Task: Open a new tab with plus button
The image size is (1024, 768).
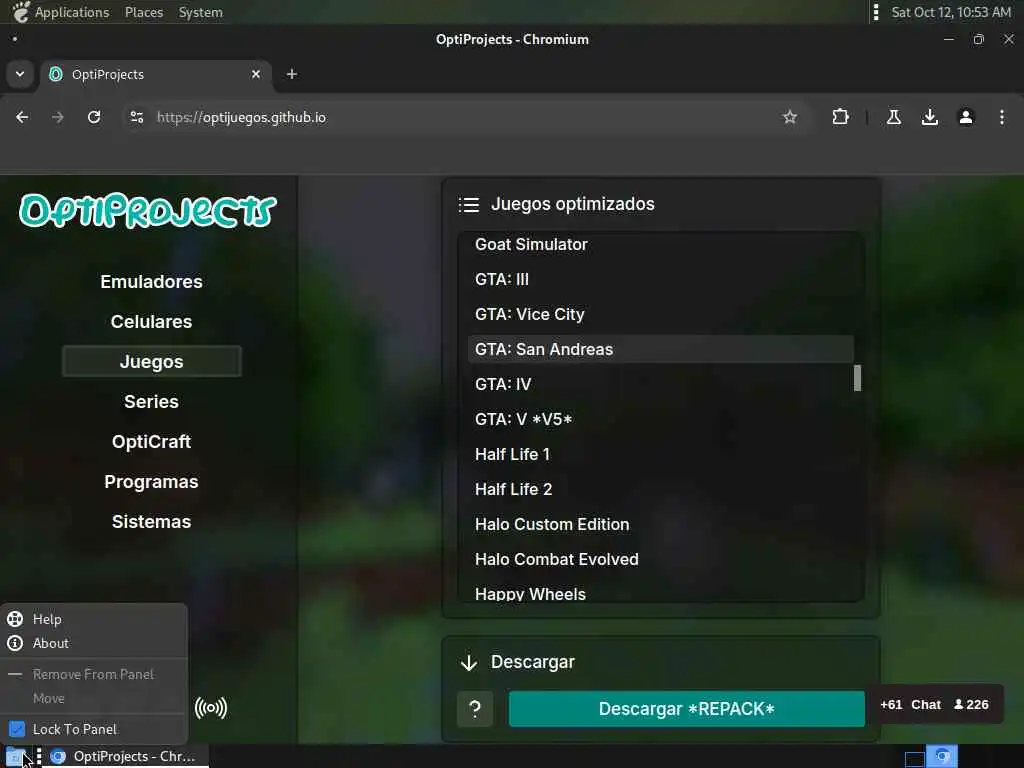Action: [292, 74]
